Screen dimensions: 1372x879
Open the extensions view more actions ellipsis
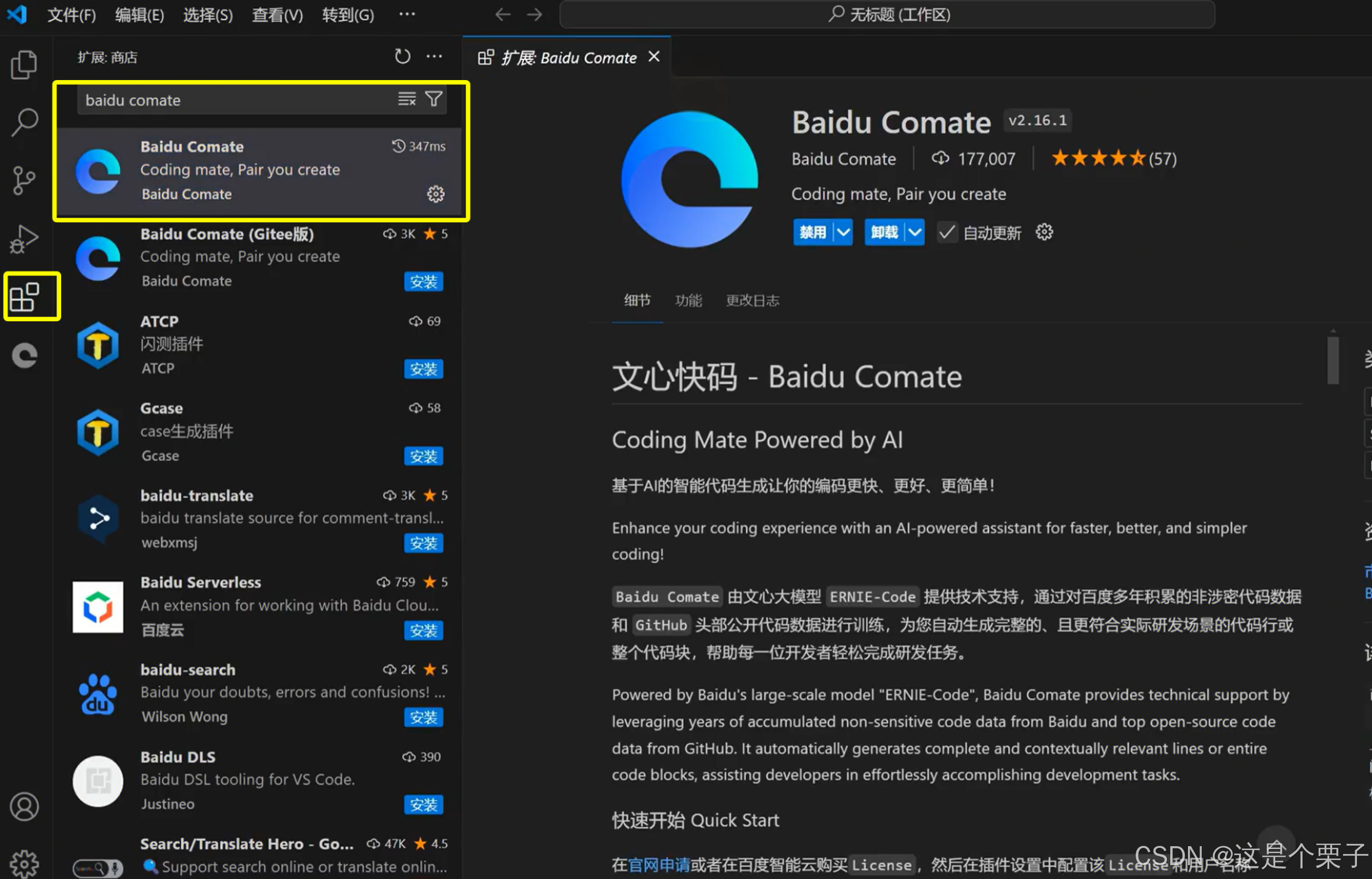point(434,57)
